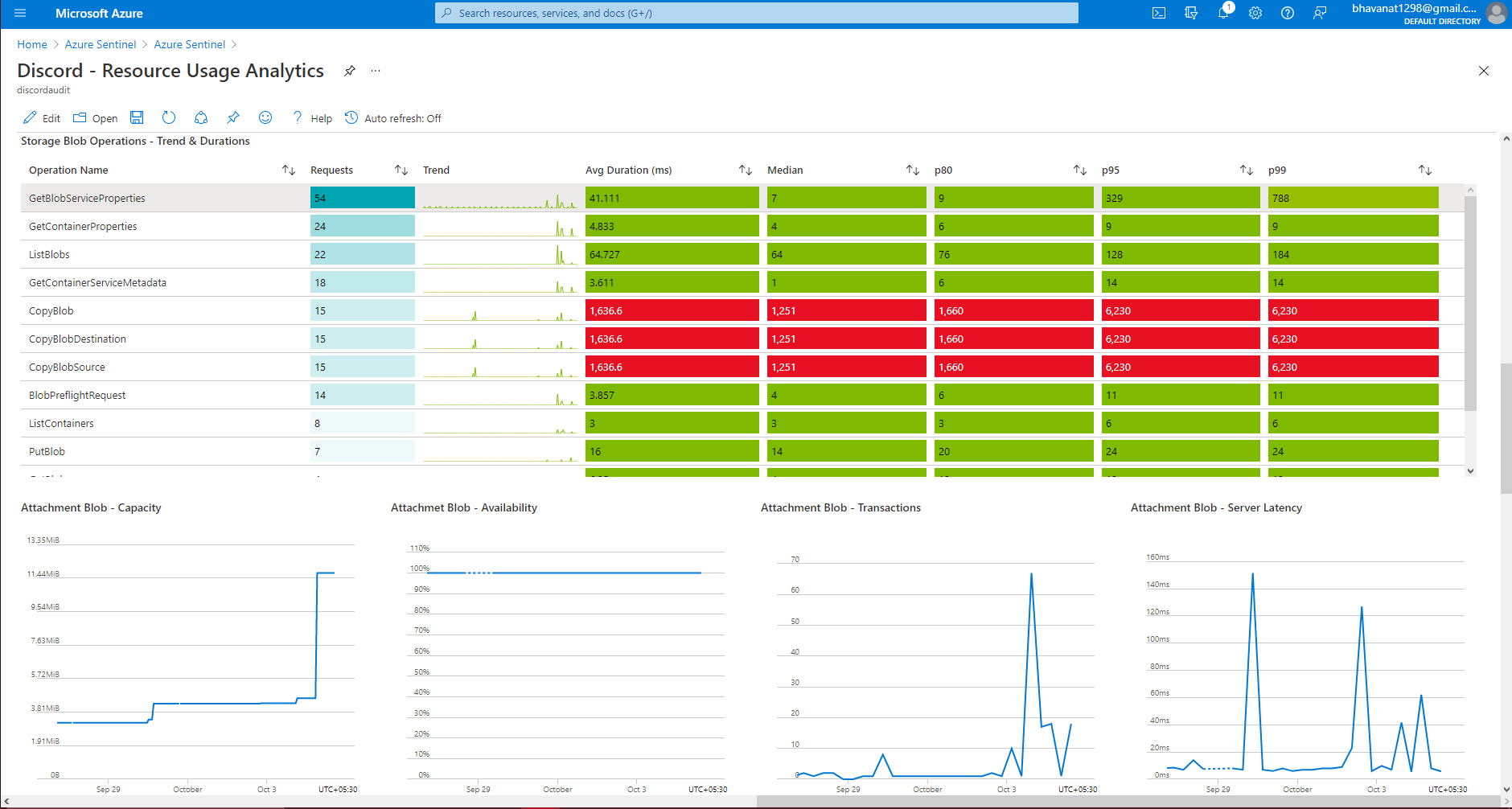Open the account avatar menu
Viewport: 1512px width, 809px height.
(x=1496, y=14)
